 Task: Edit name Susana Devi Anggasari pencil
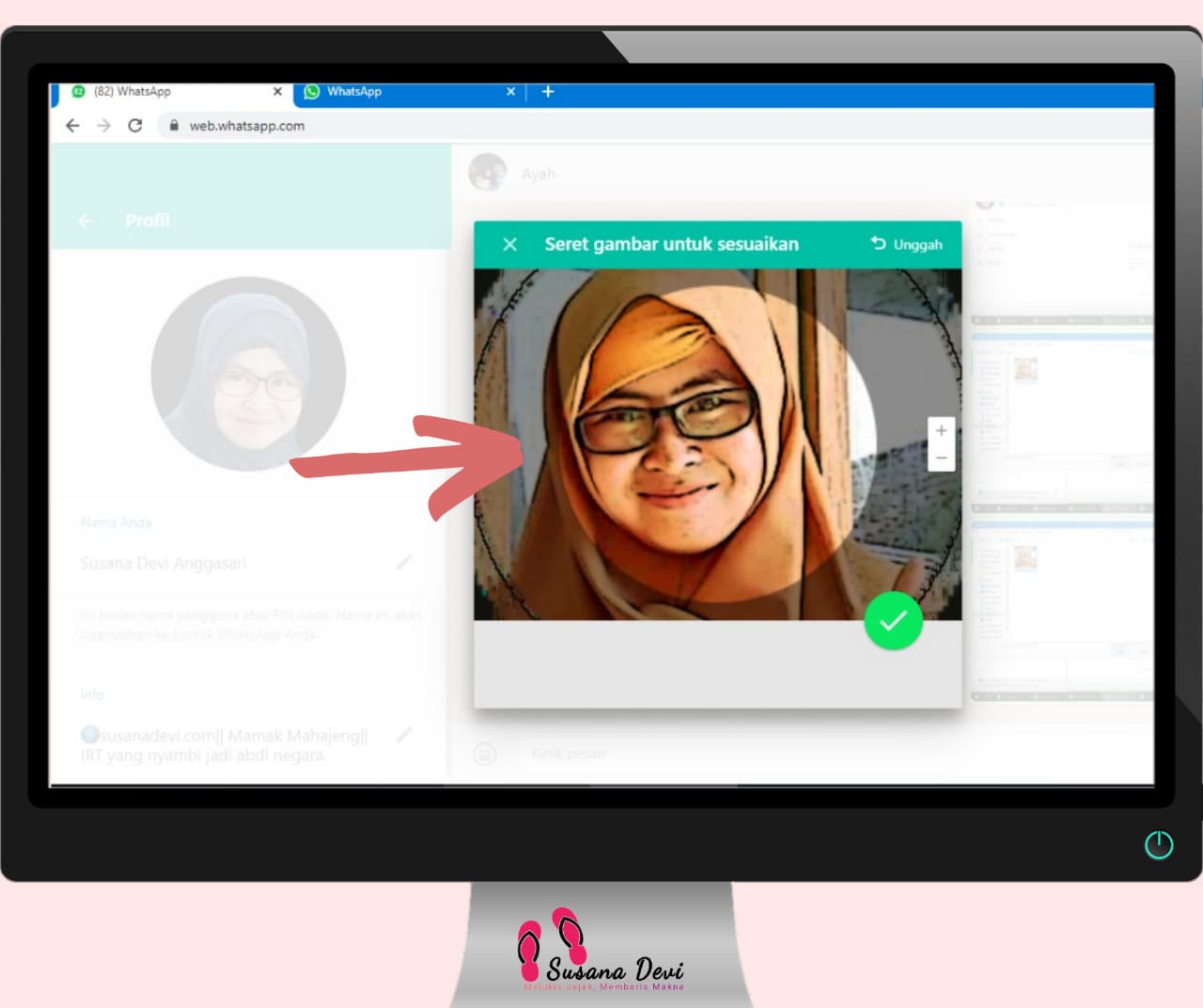coord(404,563)
